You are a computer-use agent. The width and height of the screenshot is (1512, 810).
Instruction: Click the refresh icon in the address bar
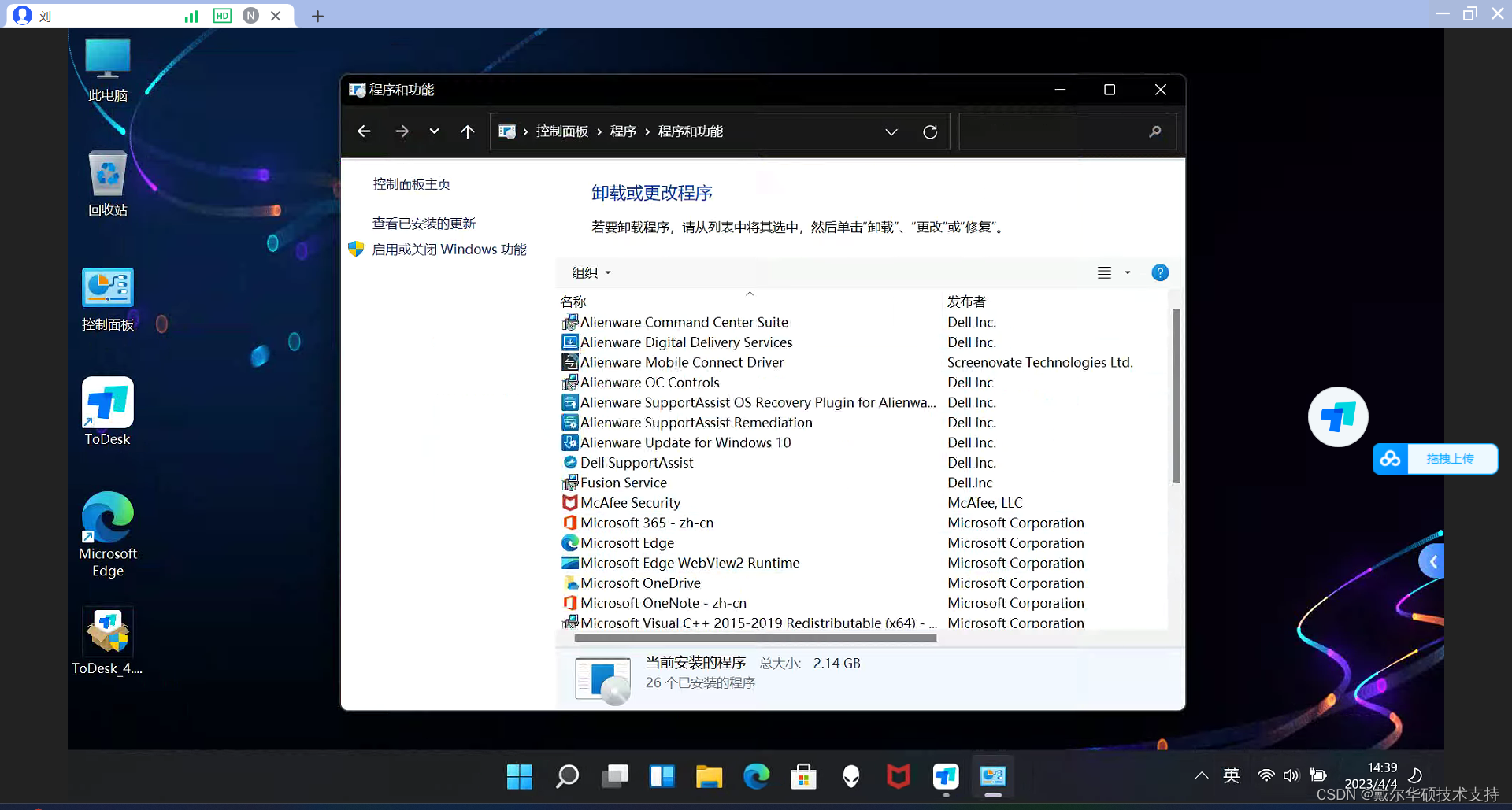coord(930,131)
